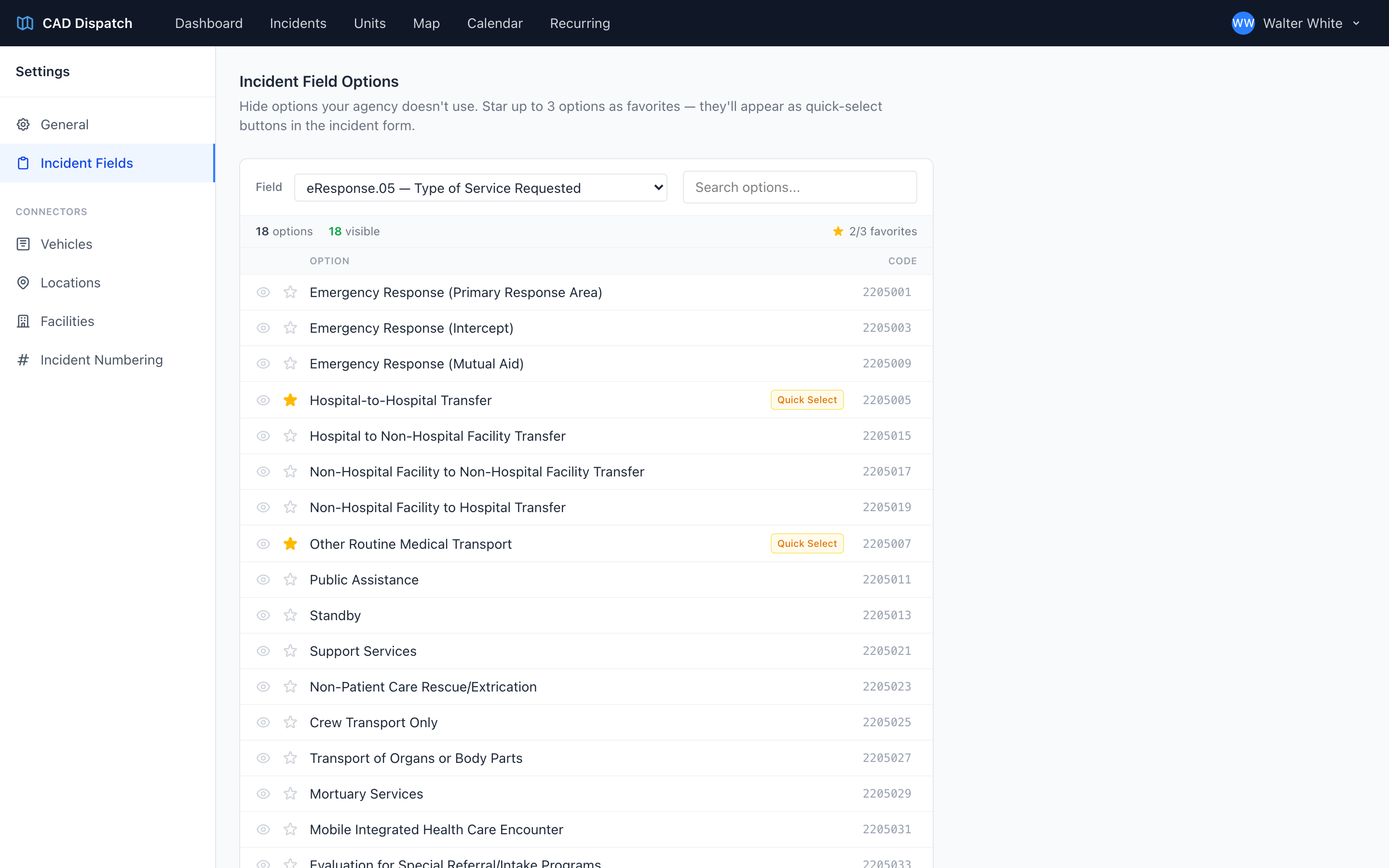Viewport: 1389px width, 868px height.
Task: Switch to the Map view
Action: pyautogui.click(x=426, y=23)
